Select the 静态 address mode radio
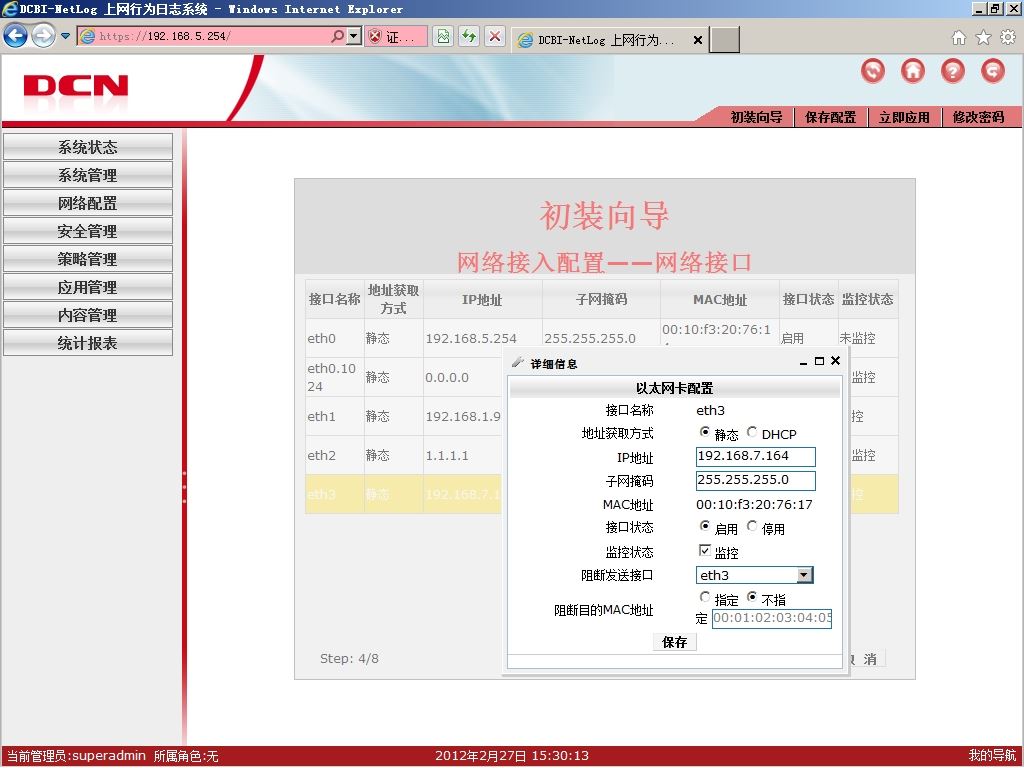The height and width of the screenshot is (768, 1024). coord(705,432)
